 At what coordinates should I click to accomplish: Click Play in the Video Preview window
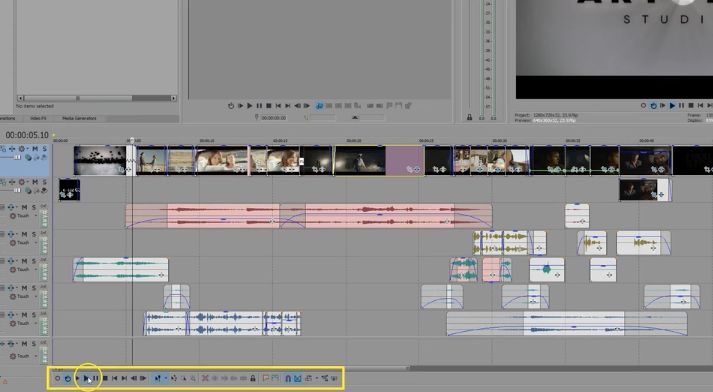tap(672, 106)
